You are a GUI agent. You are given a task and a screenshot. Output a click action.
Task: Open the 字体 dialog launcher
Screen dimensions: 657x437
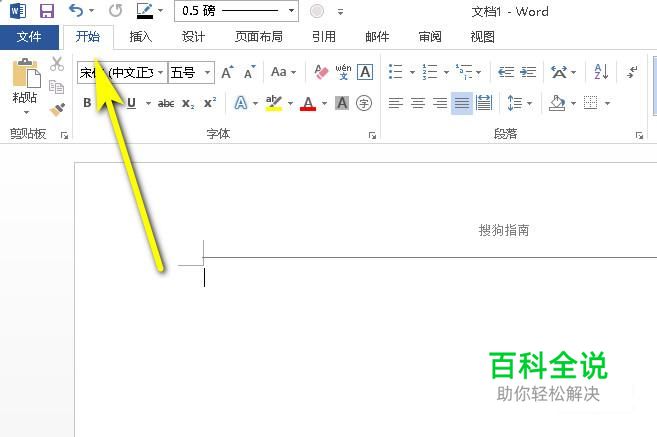(372, 135)
